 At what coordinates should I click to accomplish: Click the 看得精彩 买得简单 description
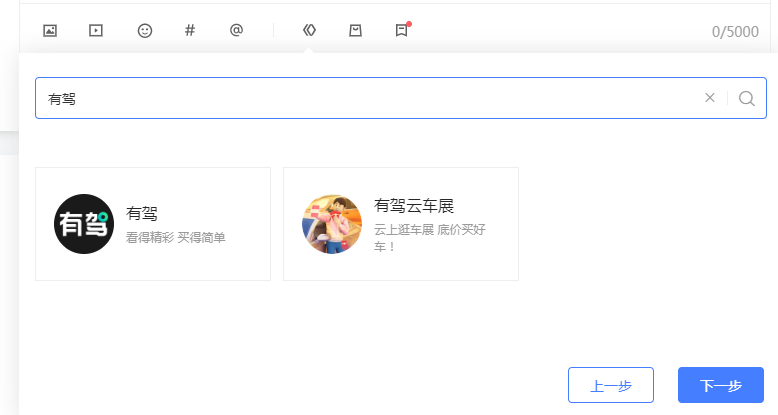176,237
